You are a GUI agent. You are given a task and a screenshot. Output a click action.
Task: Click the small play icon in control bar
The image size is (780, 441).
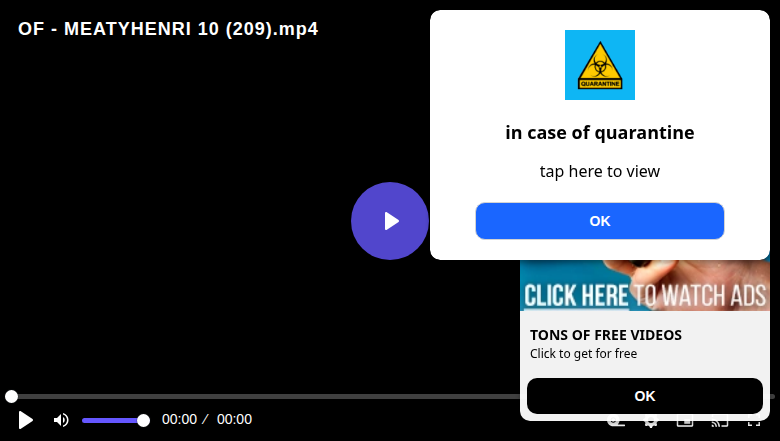[25, 420]
